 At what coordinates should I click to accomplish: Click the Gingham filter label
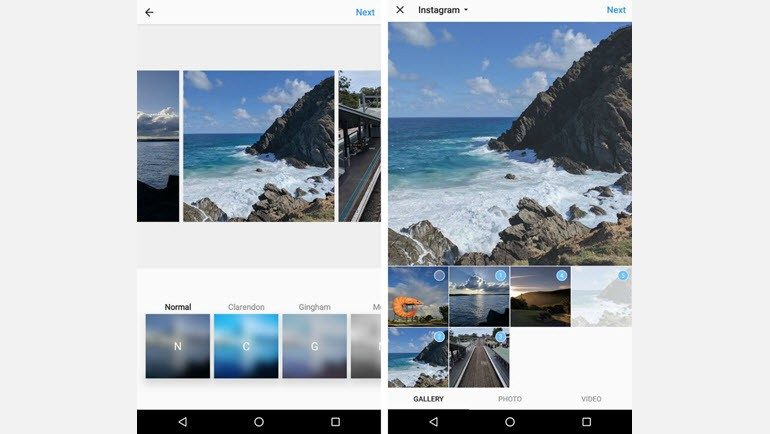click(x=314, y=307)
